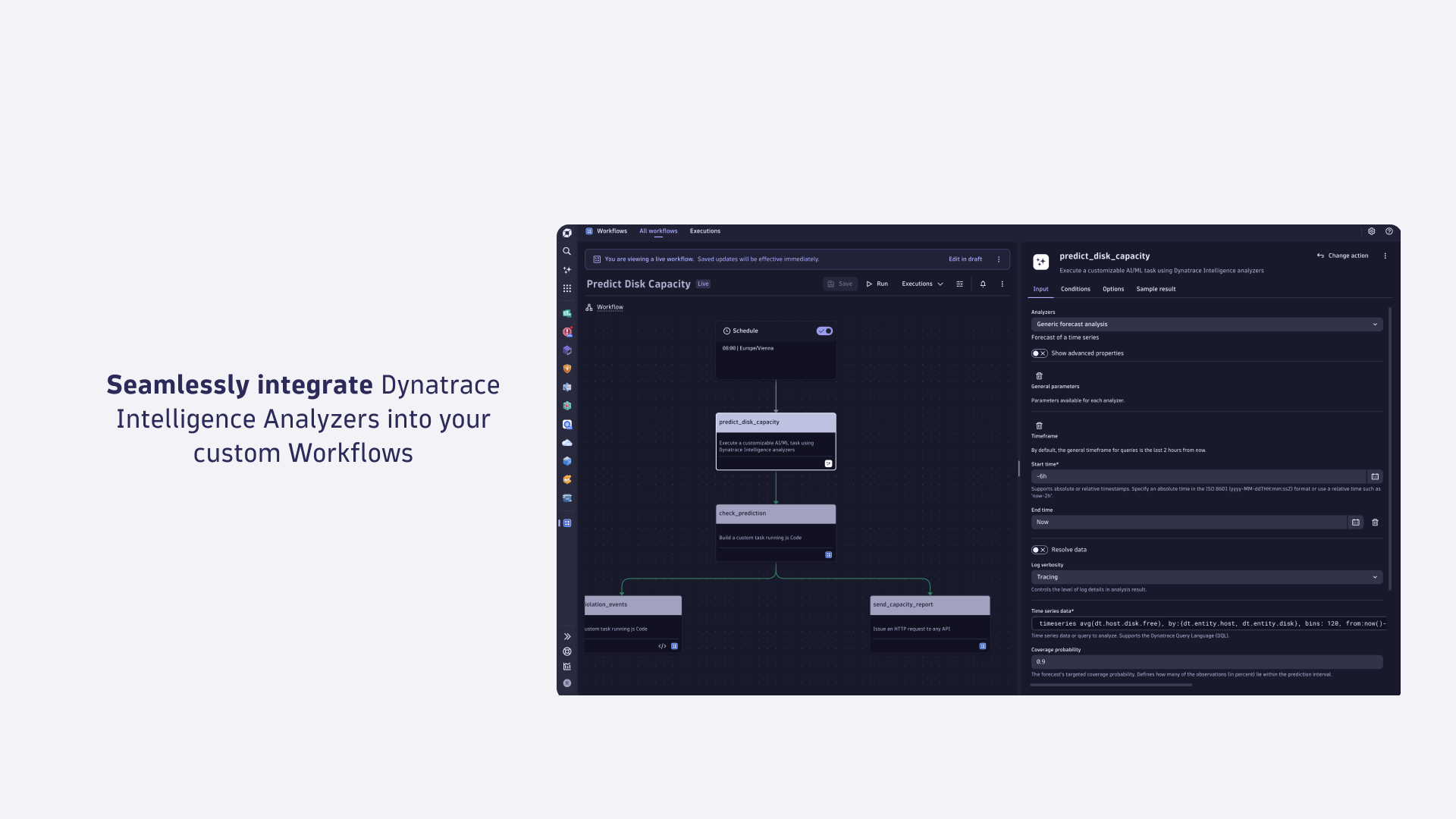Click the AI sparkles icon in the sidebar
Image resolution: width=1456 pixels, height=819 pixels.
[x=566, y=269]
